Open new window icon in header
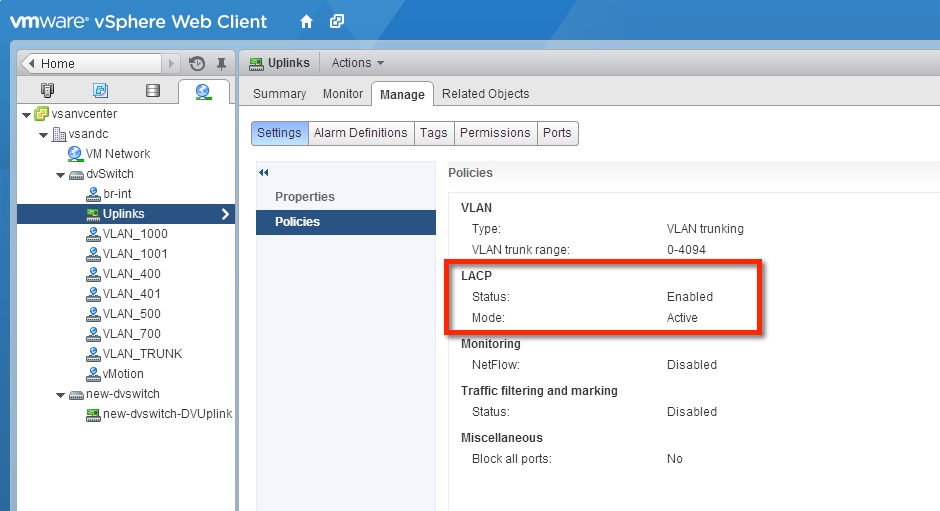 tap(337, 22)
